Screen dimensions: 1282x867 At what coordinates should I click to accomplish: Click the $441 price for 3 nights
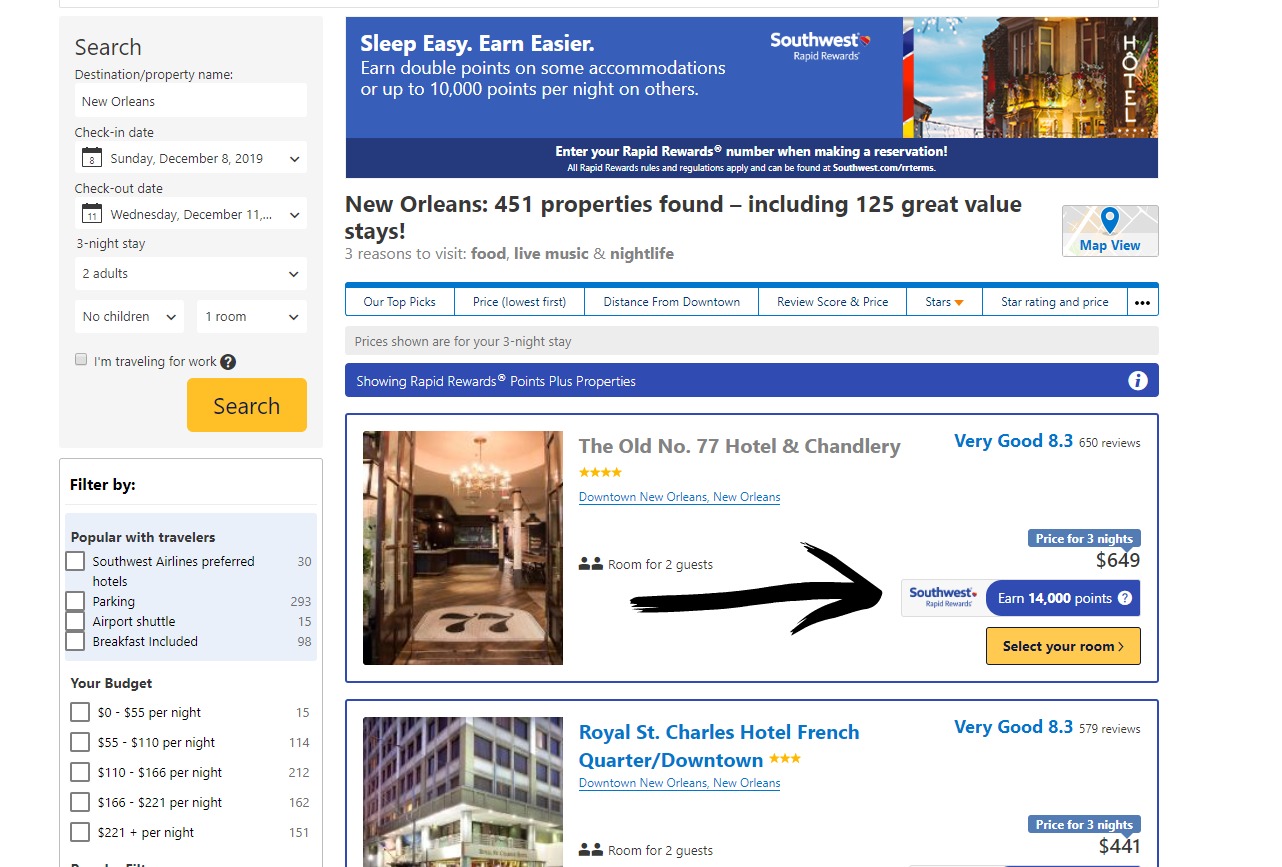(x=1119, y=846)
